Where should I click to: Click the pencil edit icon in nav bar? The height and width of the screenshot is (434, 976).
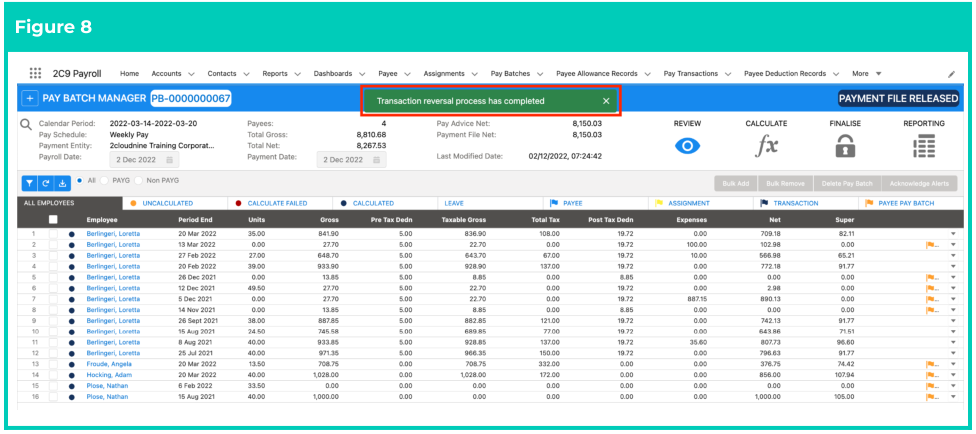pyautogui.click(x=951, y=73)
